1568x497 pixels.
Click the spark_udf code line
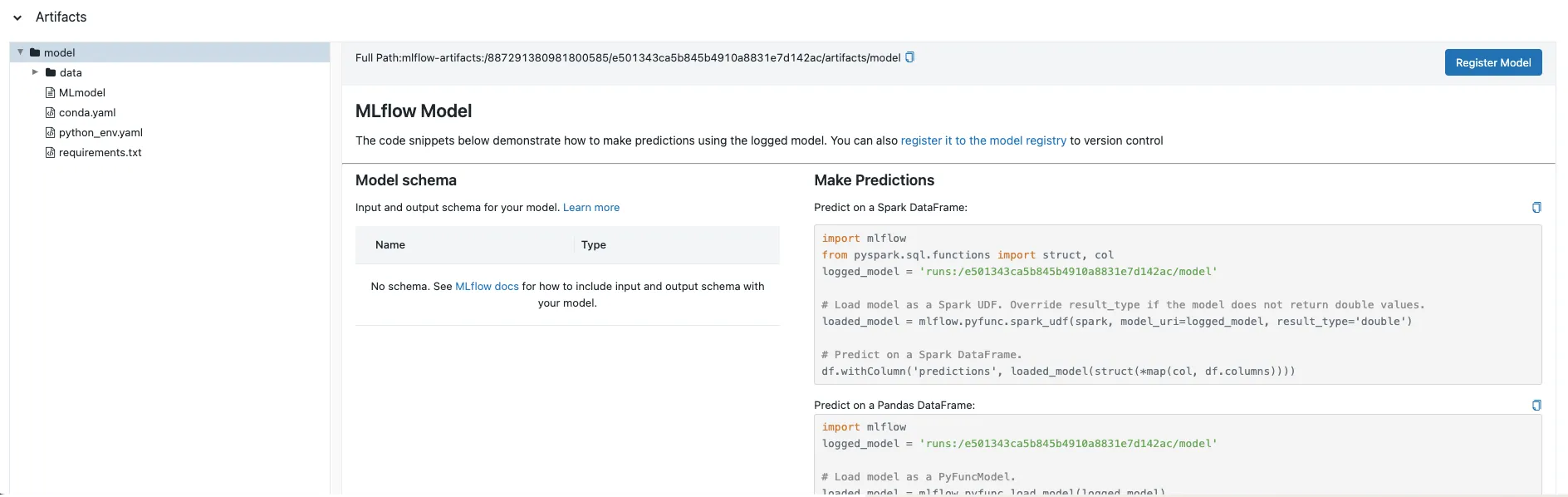[1117, 322]
